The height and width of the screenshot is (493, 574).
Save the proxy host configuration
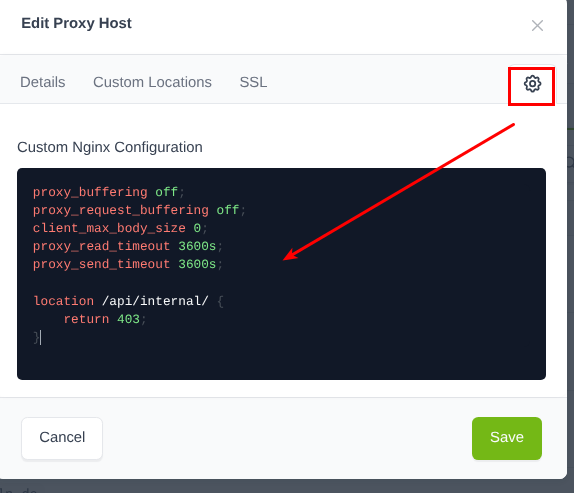pyautogui.click(x=507, y=438)
